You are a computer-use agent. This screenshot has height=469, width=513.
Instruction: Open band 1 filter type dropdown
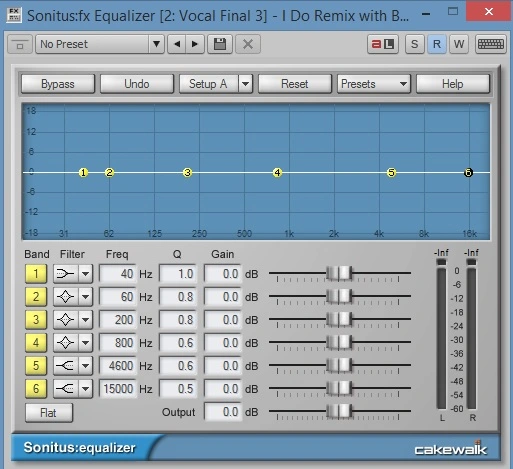tap(86, 274)
